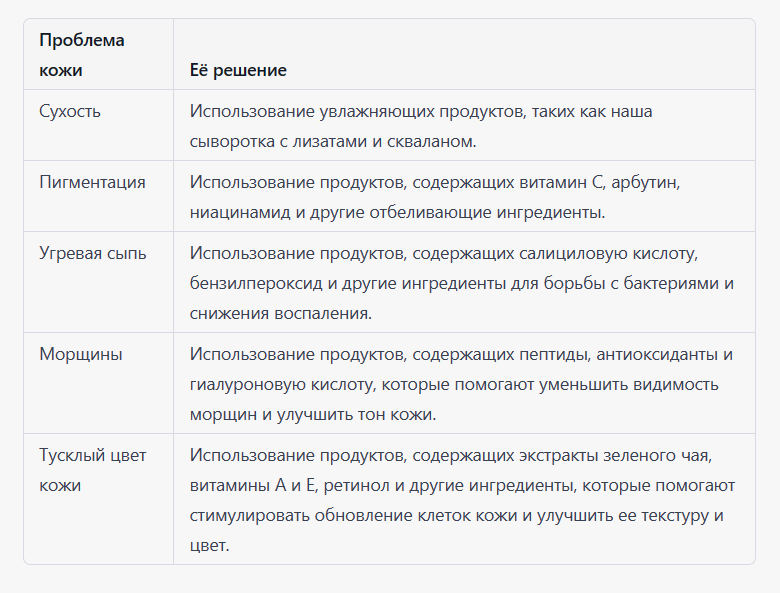The image size is (780, 593).
Task: Select the "Пигментация" table cell
Action: [x=92, y=182]
